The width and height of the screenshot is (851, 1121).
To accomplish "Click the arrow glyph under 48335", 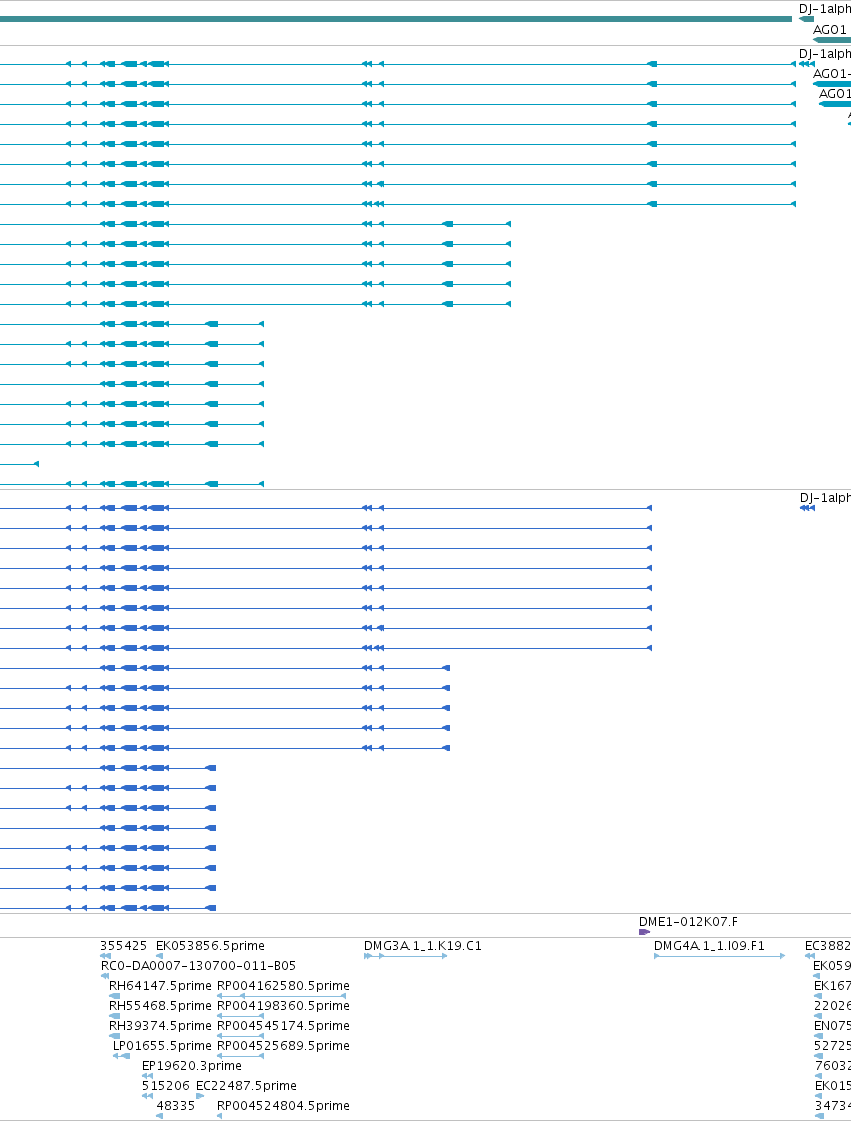I will click(159, 1116).
